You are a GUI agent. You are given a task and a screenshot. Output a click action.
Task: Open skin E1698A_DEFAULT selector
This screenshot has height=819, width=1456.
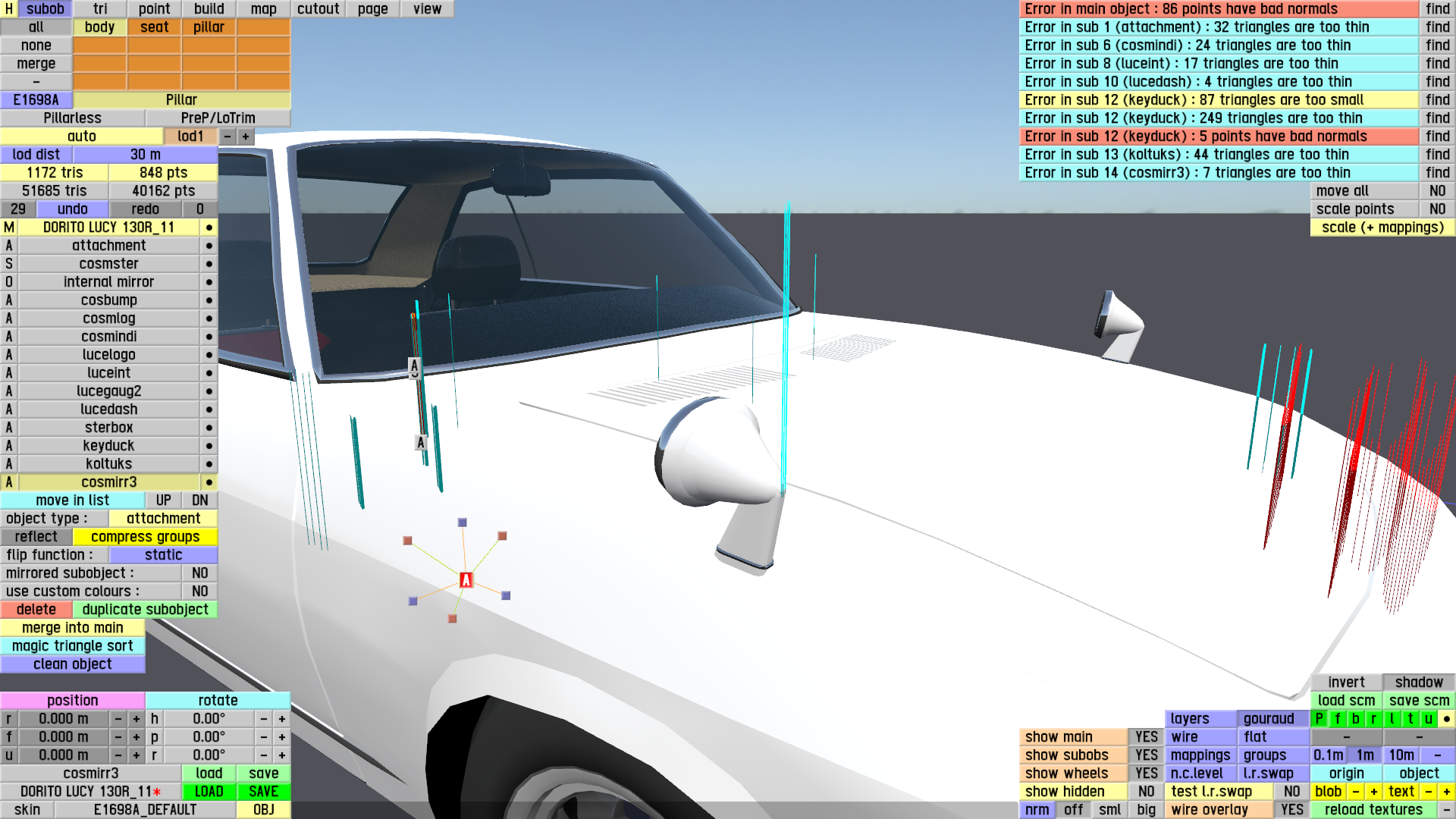coord(145,809)
